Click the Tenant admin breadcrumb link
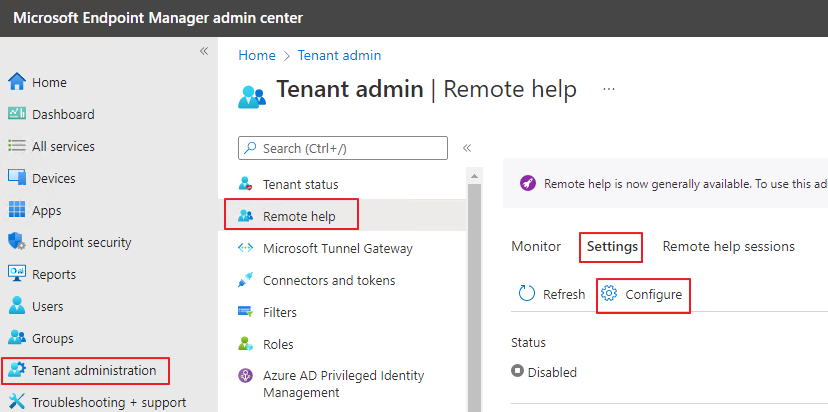The image size is (828, 412). pos(339,55)
